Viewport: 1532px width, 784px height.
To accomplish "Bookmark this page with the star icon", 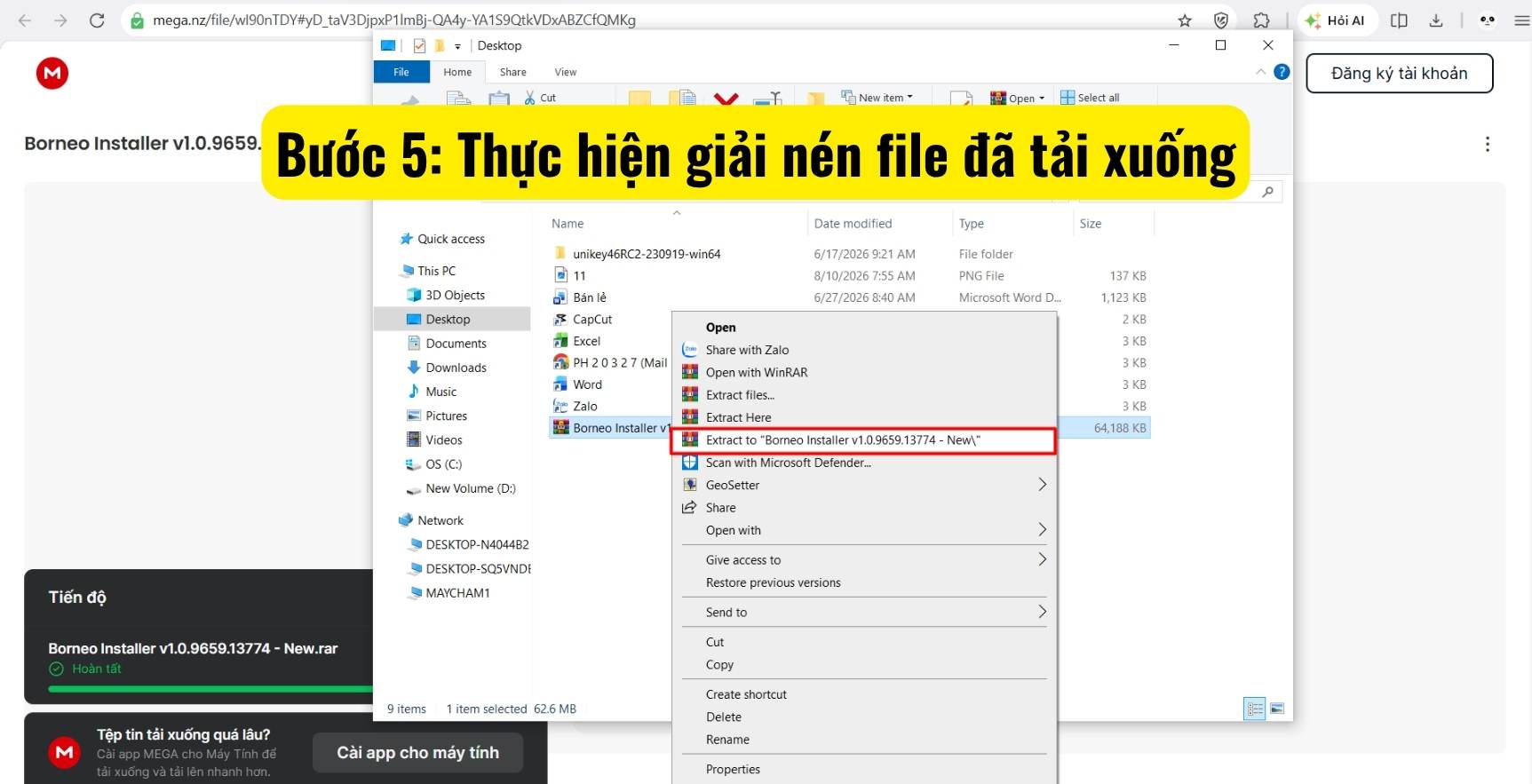I will click(1185, 20).
